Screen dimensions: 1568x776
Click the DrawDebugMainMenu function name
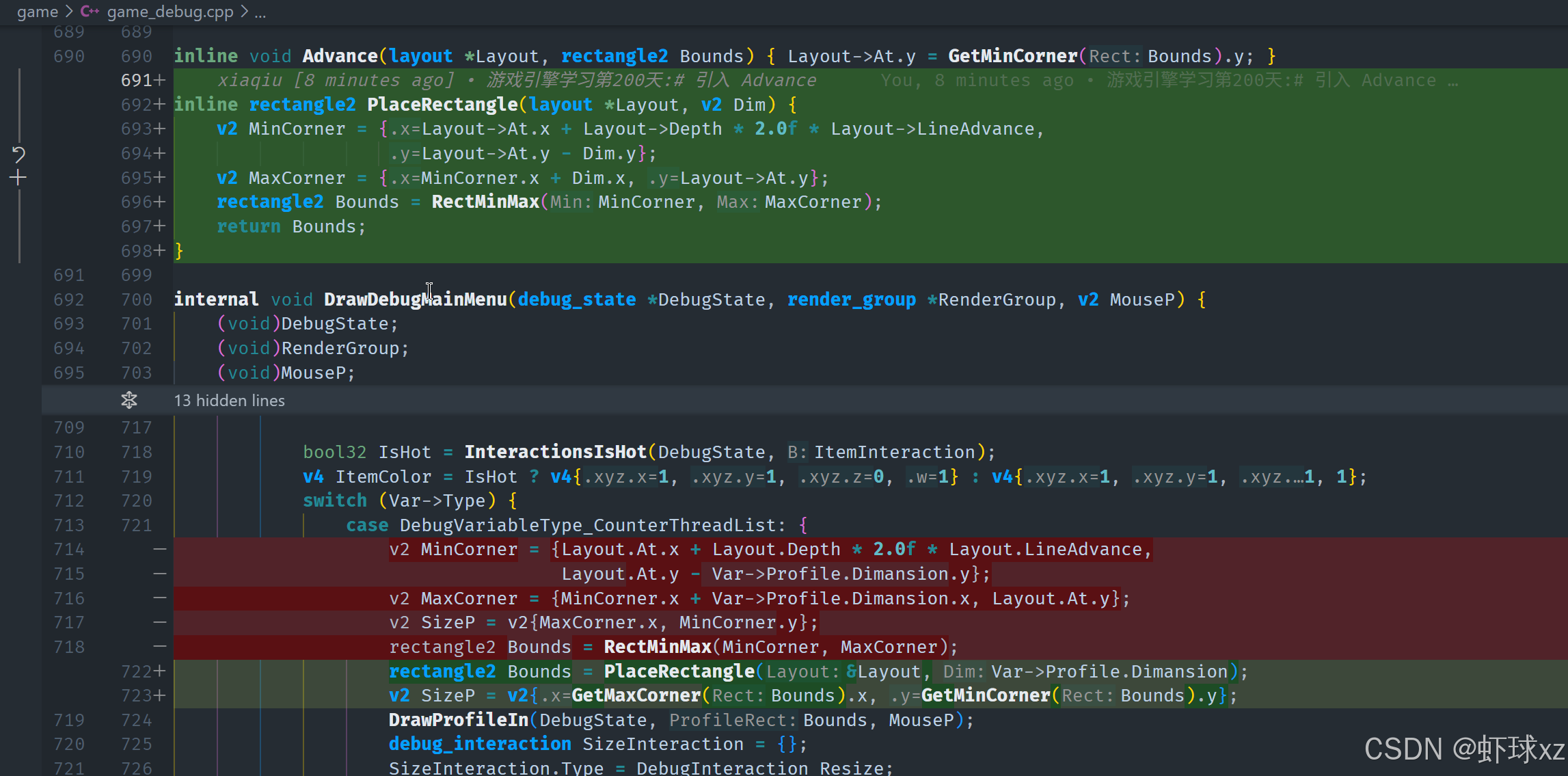pyautogui.click(x=415, y=299)
